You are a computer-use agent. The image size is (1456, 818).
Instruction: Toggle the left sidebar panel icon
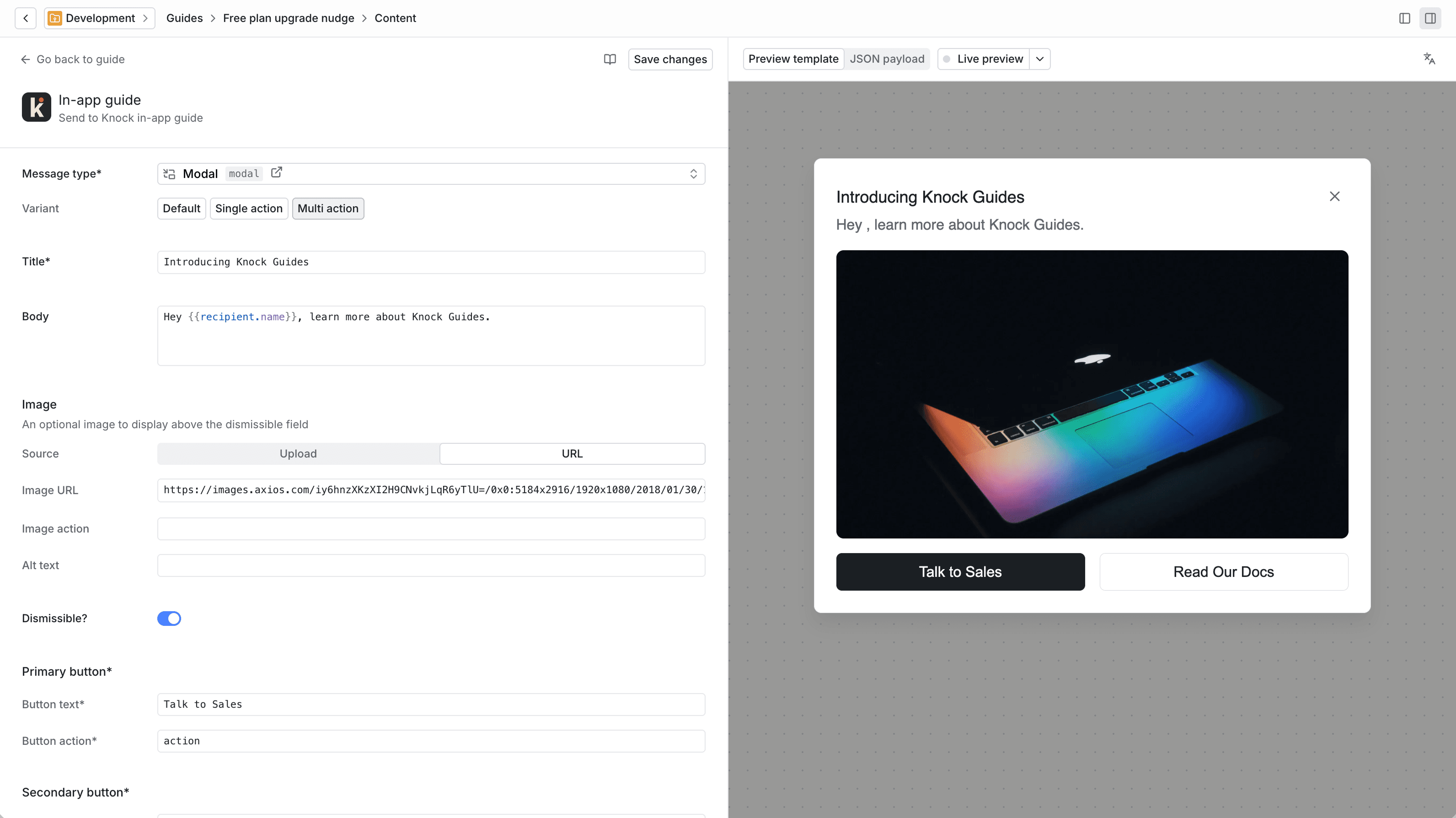1405,18
